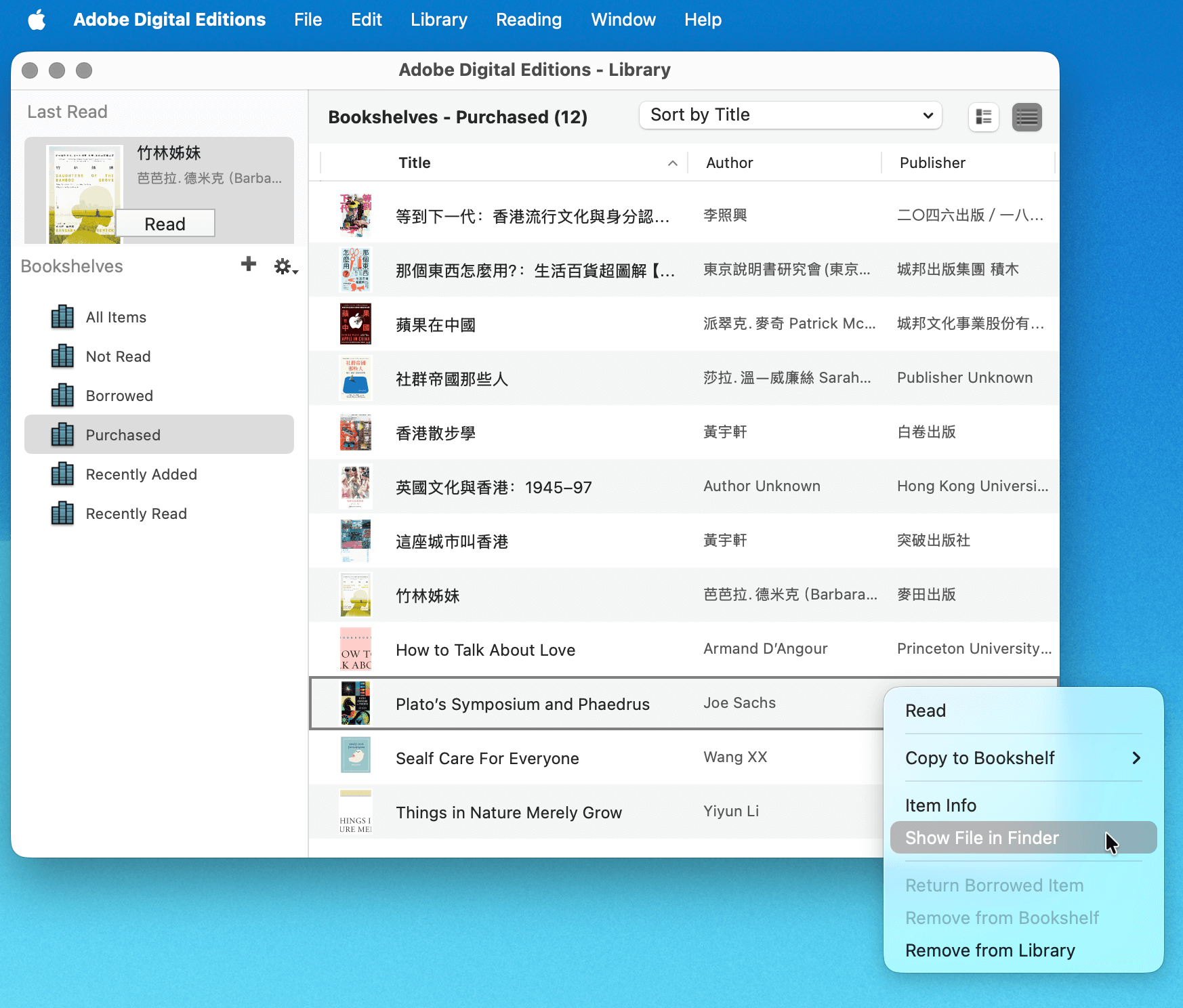The height and width of the screenshot is (1008, 1183).
Task: Select Remove from Library in context menu
Action: click(990, 950)
